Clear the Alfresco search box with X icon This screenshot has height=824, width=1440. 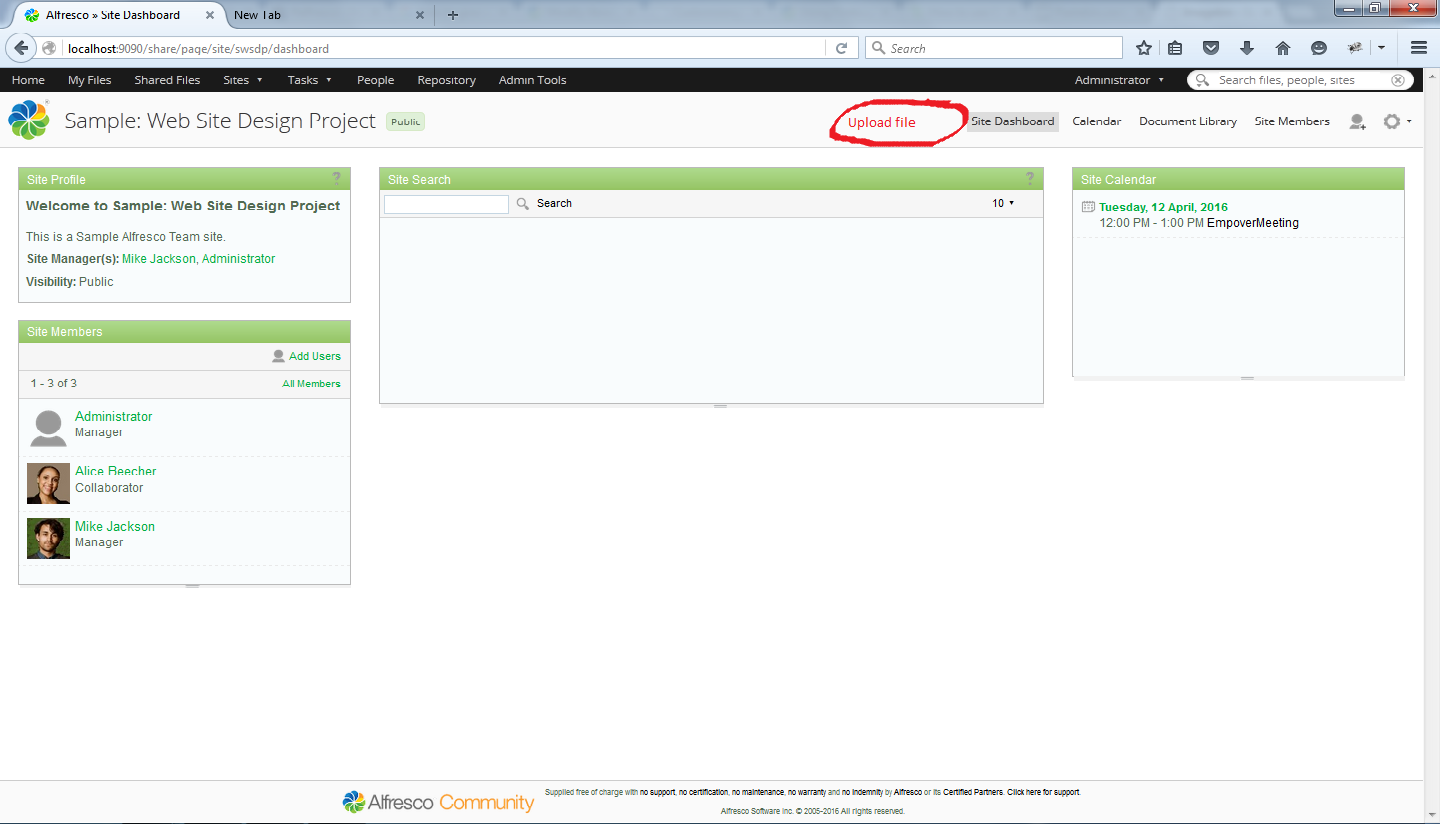pyautogui.click(x=1397, y=80)
